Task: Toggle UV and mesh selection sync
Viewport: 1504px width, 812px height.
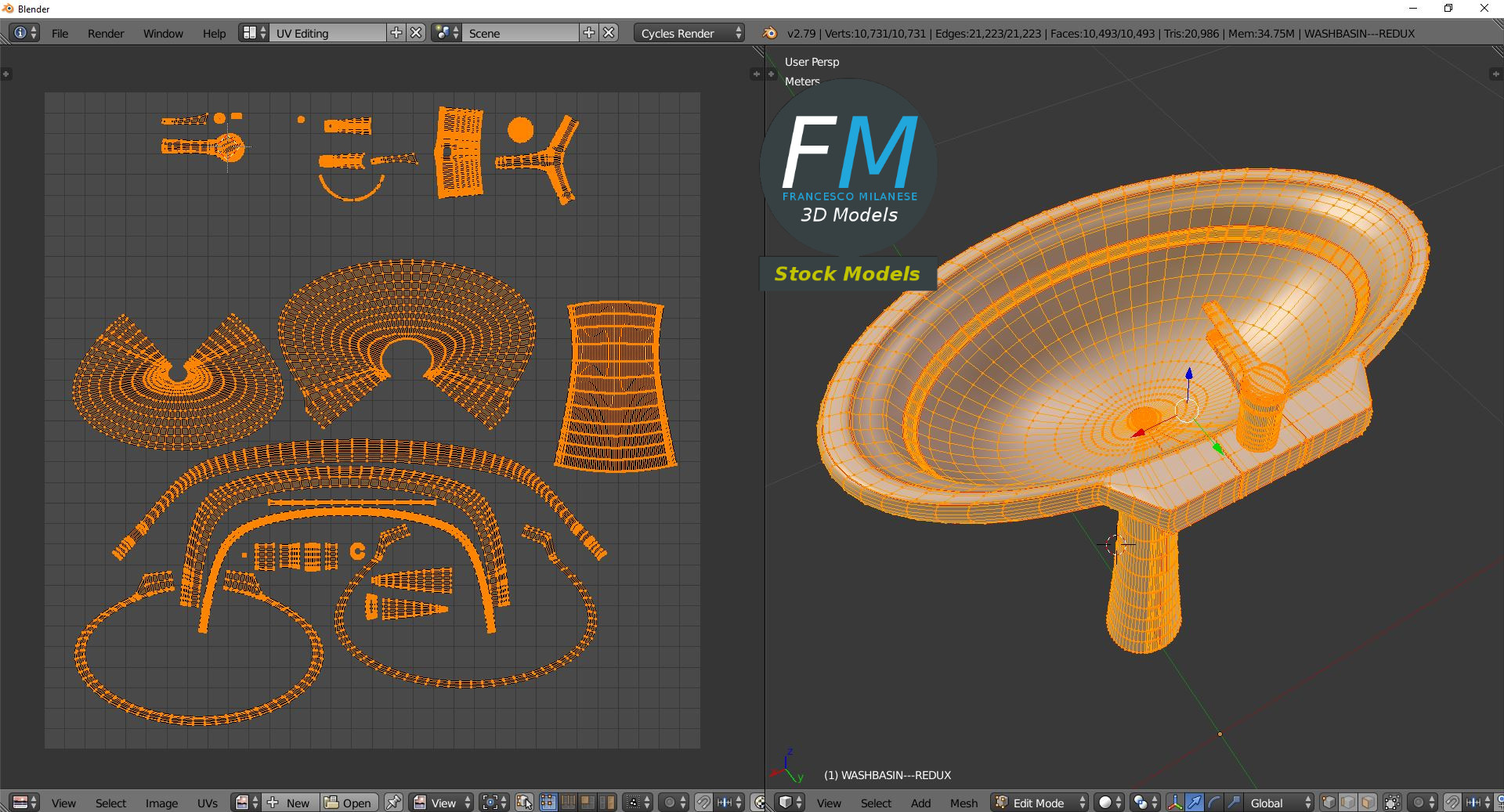Action: (524, 803)
